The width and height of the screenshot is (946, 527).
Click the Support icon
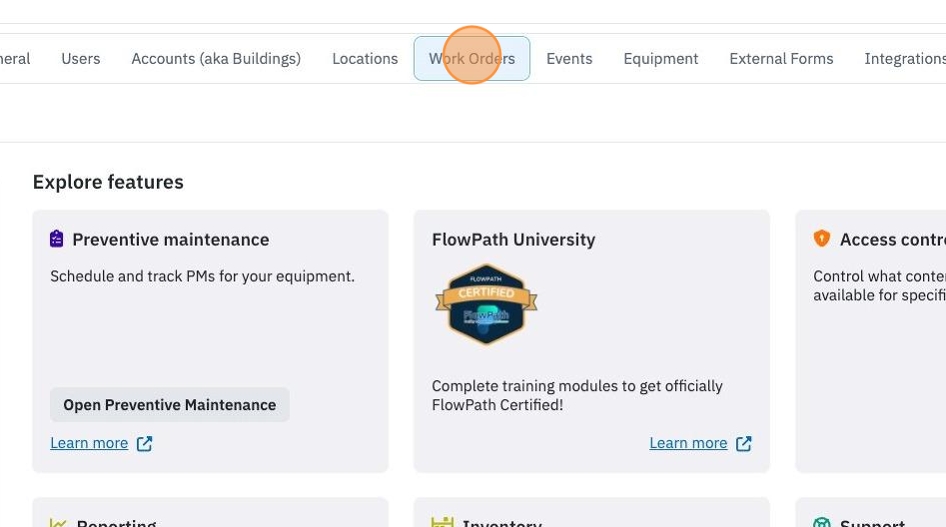coord(822,522)
